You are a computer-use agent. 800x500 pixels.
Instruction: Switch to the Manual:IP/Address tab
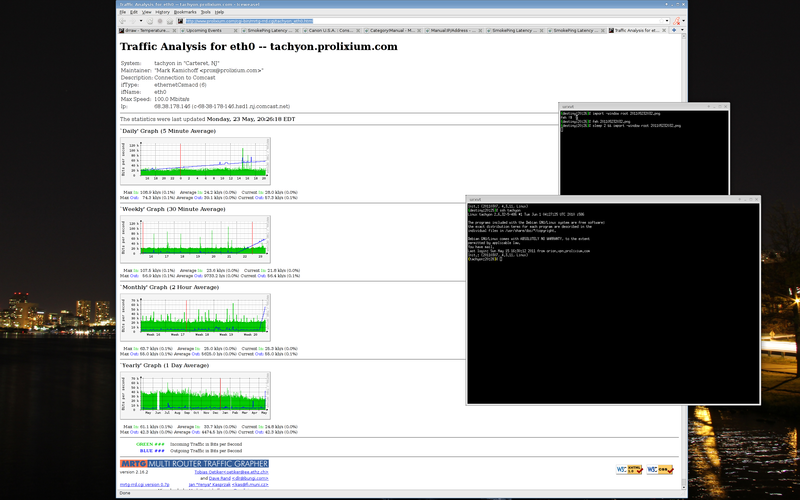453,31
